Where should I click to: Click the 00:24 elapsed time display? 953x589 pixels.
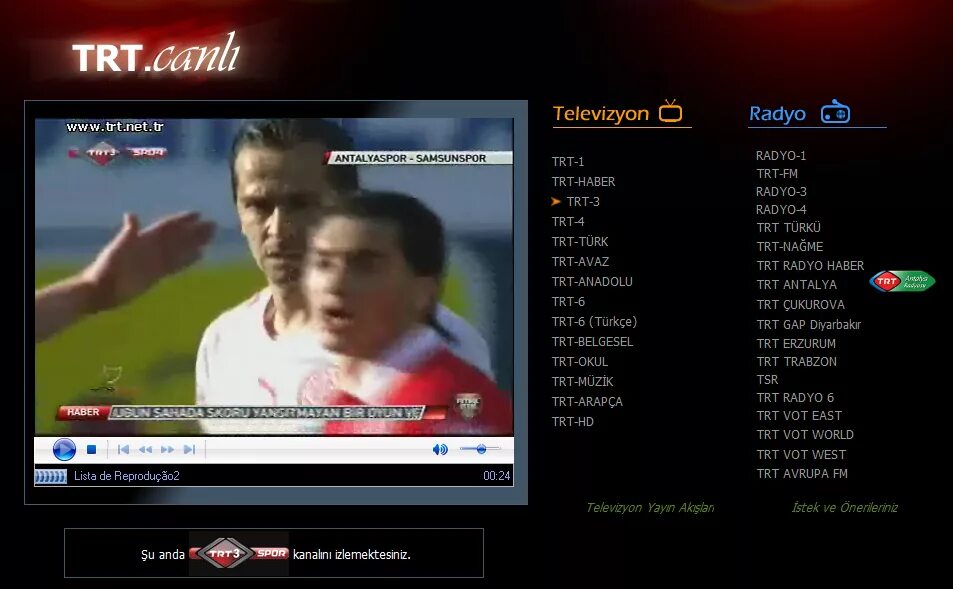pos(497,476)
